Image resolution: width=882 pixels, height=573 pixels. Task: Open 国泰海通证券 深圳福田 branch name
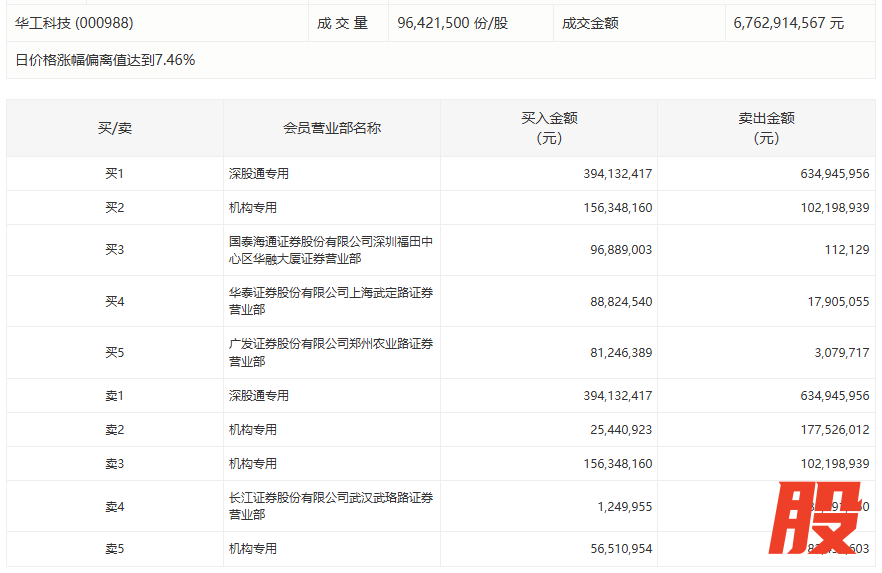pyautogui.click(x=330, y=250)
